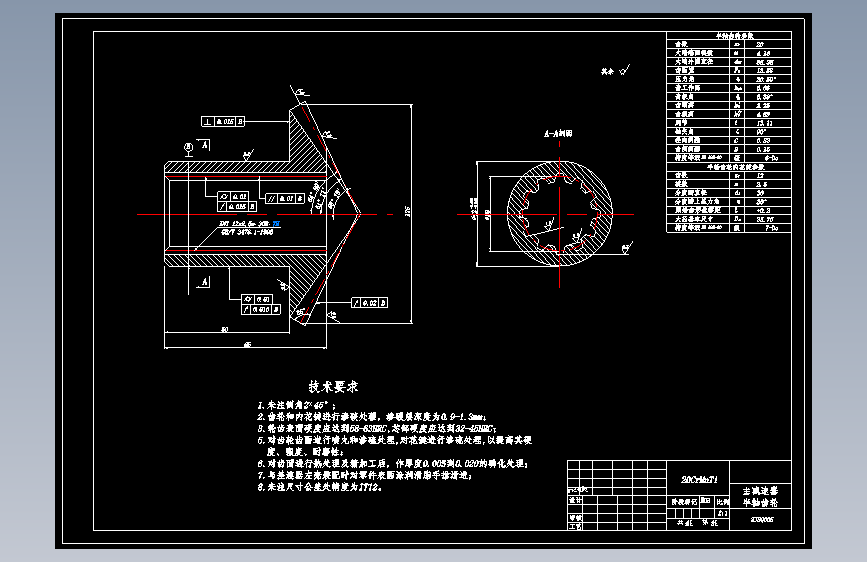Select the datum B circle symbol
Screen dimensions: 867x562
coord(189,148)
